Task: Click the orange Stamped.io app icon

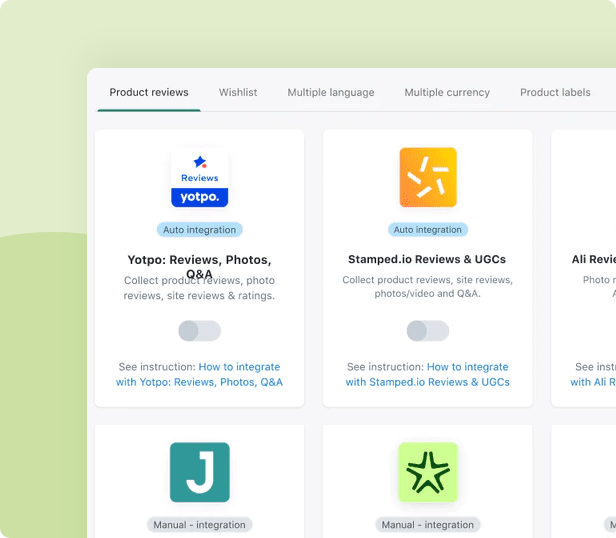Action: point(428,177)
